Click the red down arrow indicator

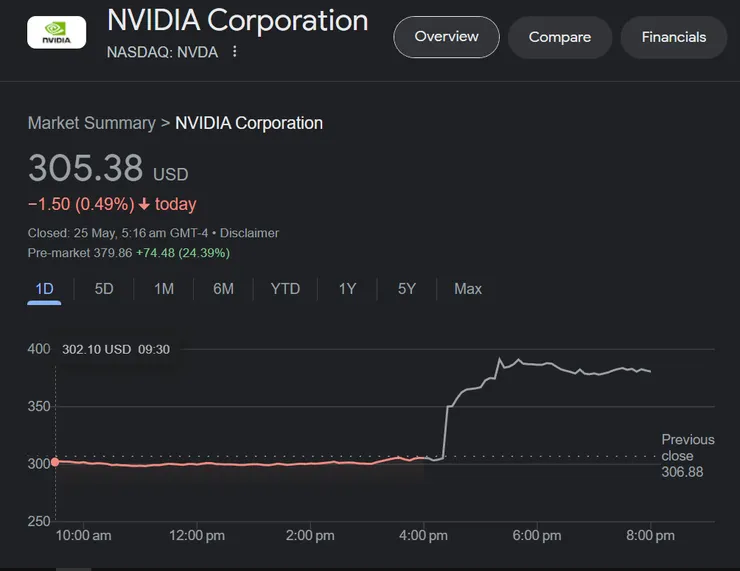(144, 204)
